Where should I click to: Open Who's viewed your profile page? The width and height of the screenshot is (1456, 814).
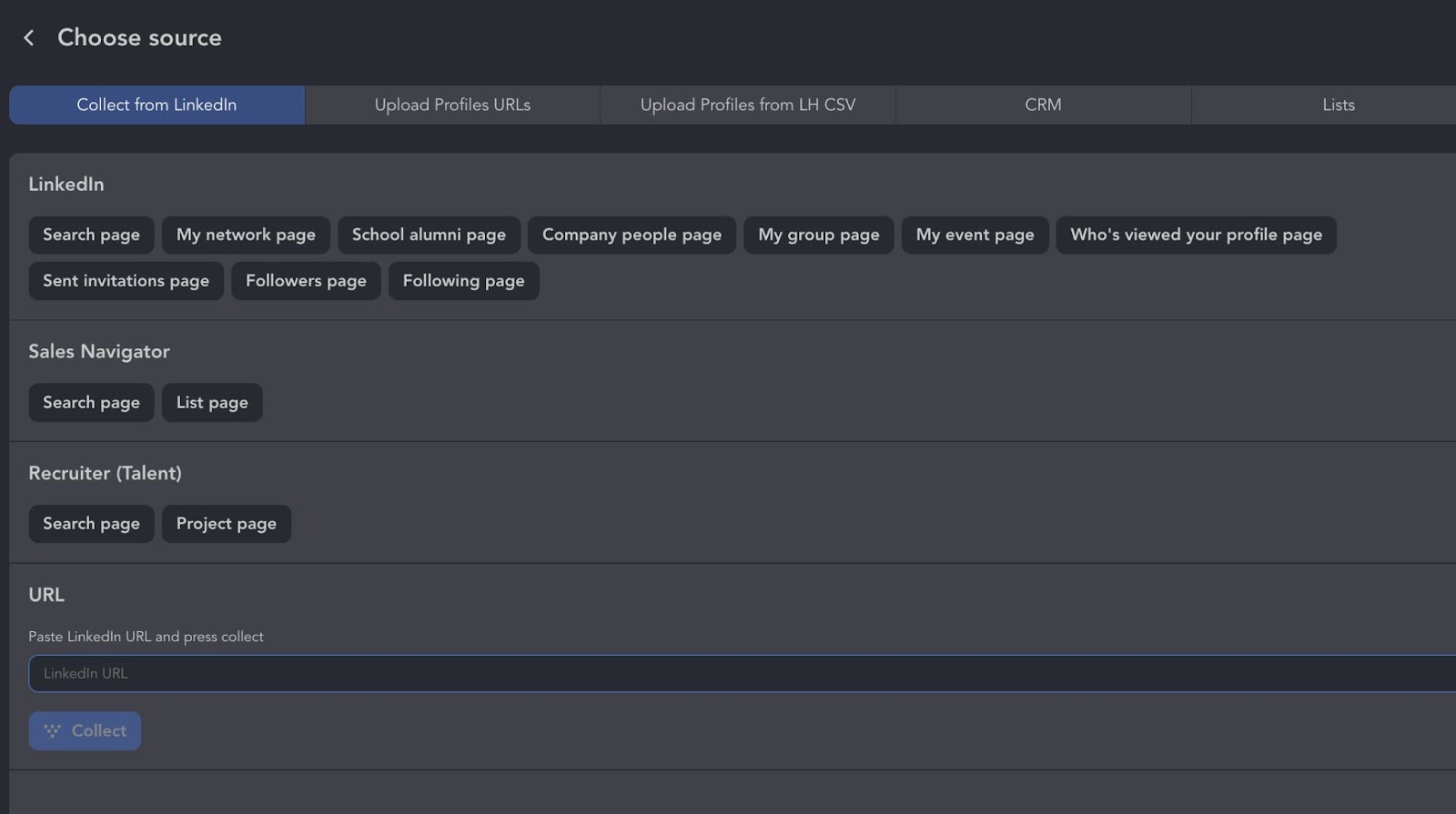point(1196,235)
